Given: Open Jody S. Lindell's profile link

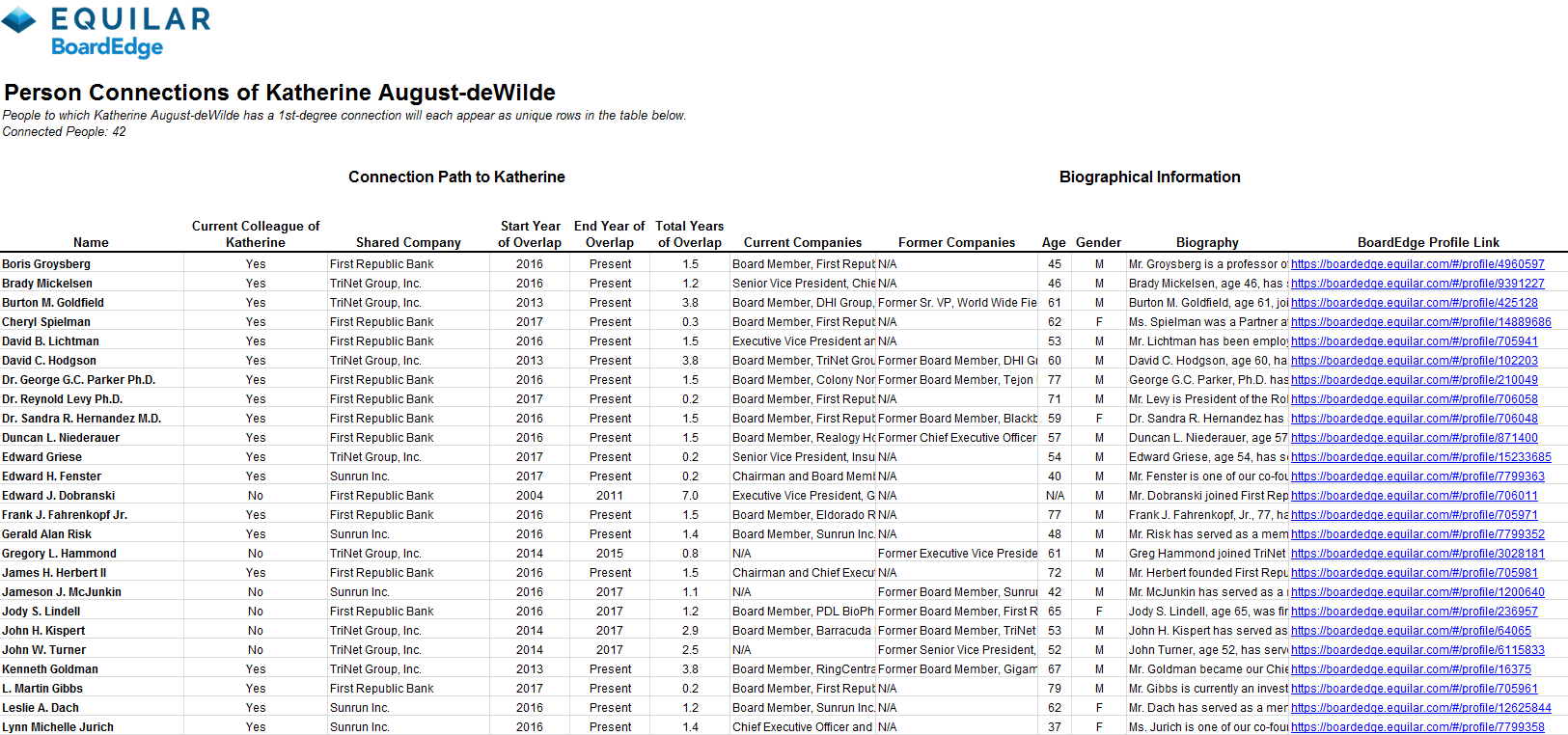Looking at the screenshot, I should tap(1415, 612).
